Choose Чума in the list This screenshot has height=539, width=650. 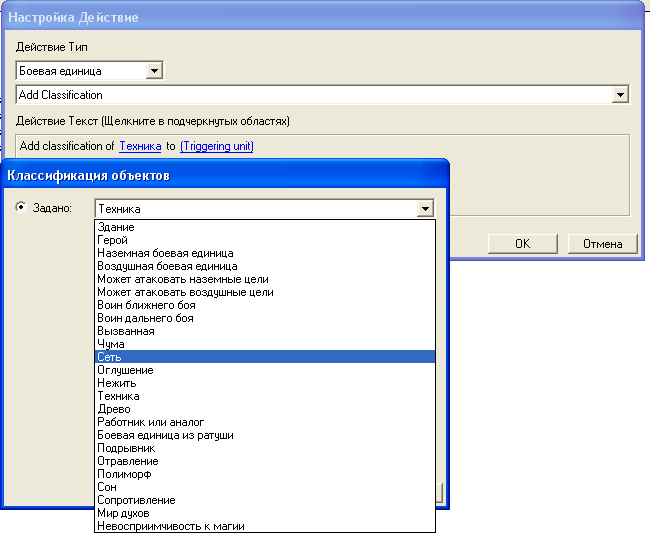pyautogui.click(x=265, y=344)
